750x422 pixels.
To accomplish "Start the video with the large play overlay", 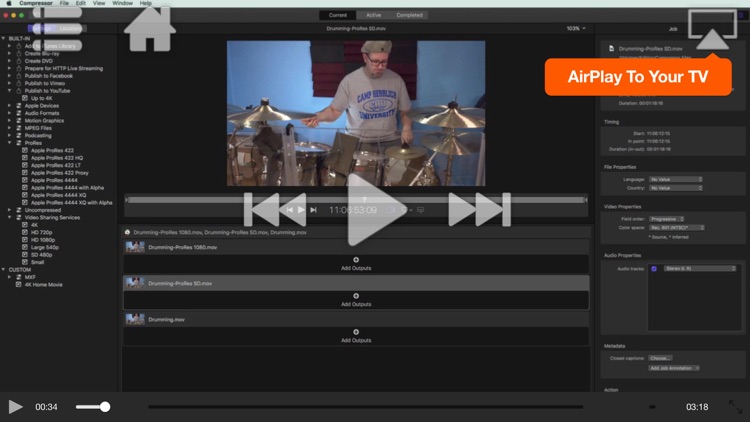I will (x=375, y=210).
